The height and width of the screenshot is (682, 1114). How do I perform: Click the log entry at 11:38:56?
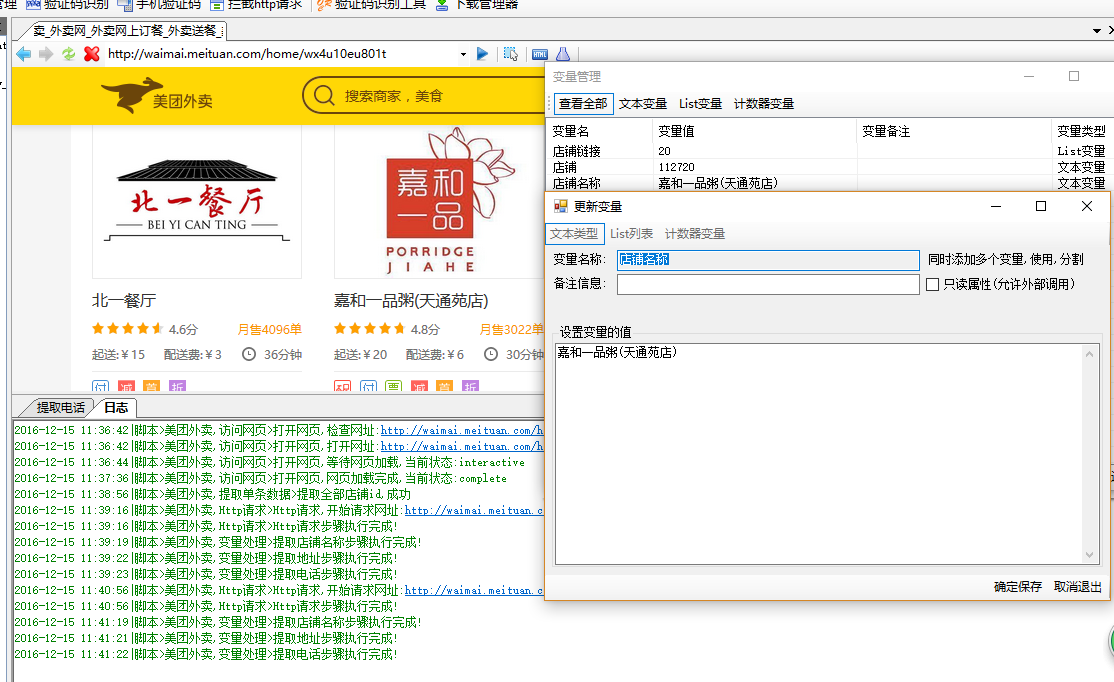pos(212,494)
